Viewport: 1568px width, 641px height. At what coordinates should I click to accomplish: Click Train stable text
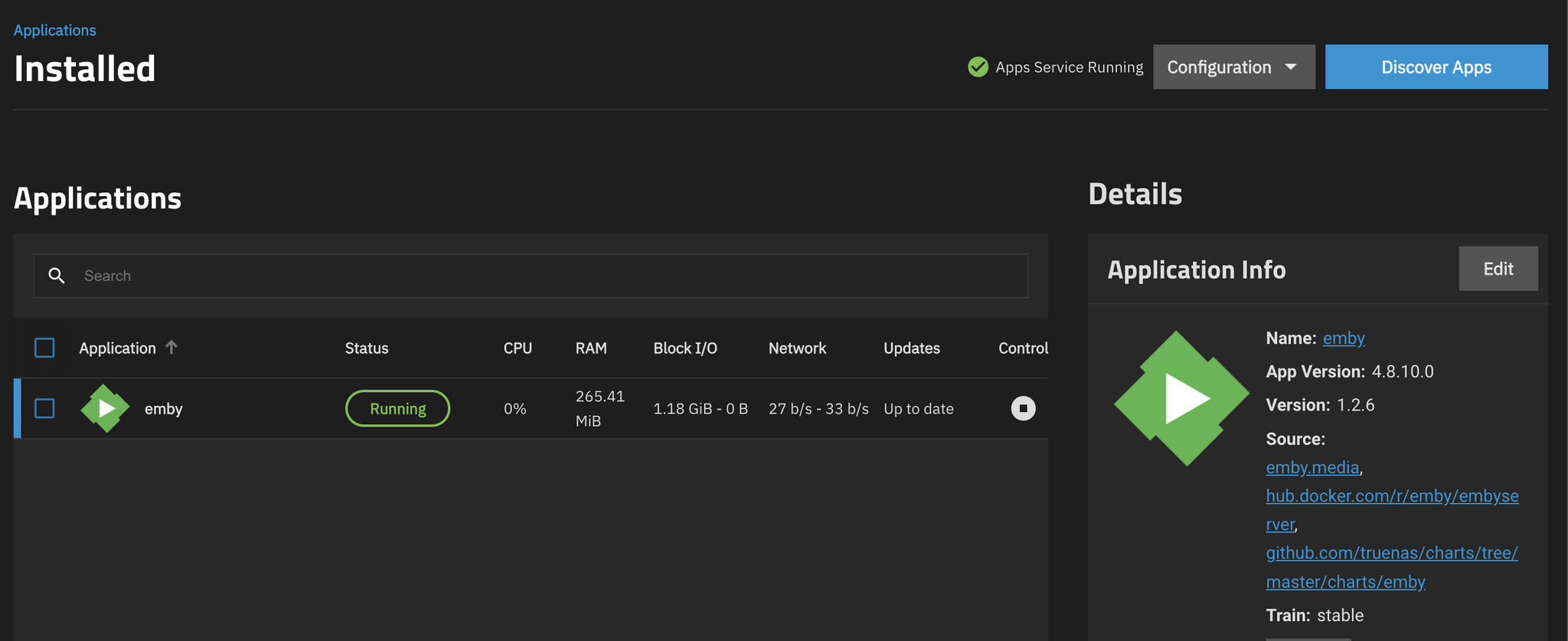tap(1315, 615)
